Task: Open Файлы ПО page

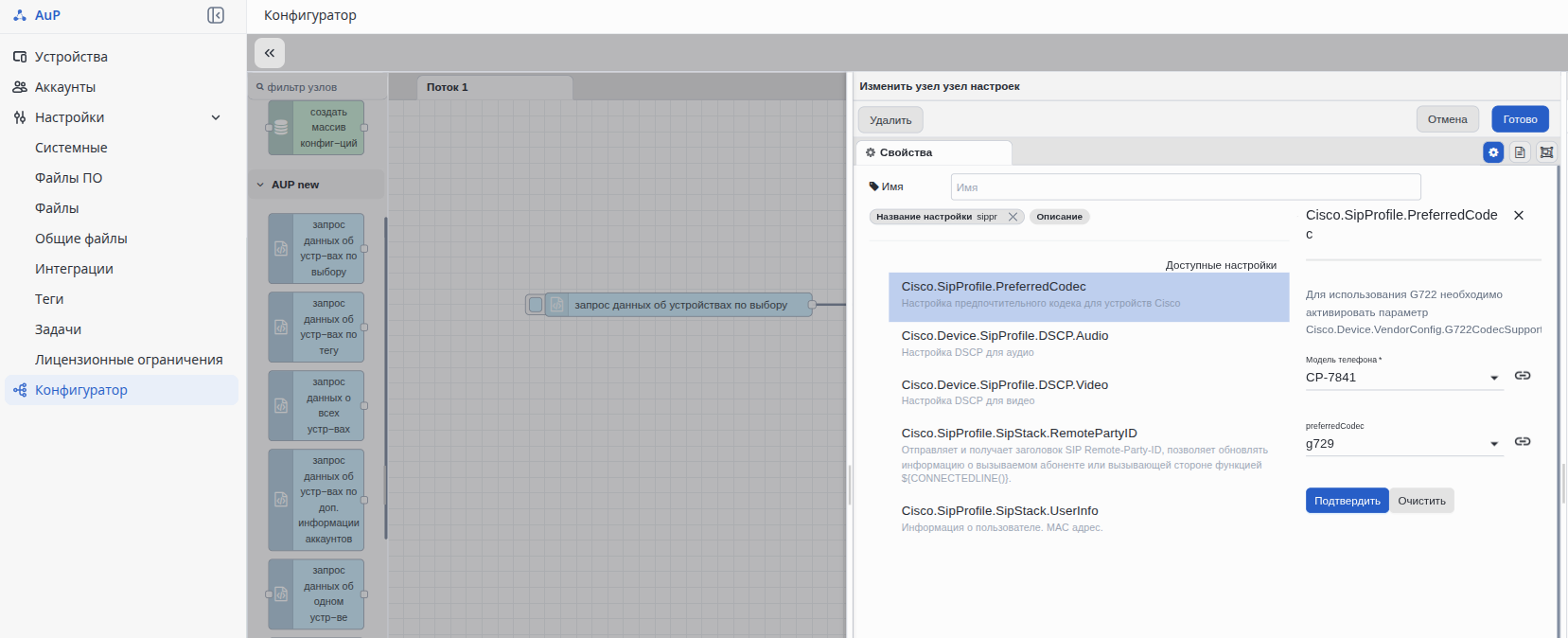Action: pos(68,178)
